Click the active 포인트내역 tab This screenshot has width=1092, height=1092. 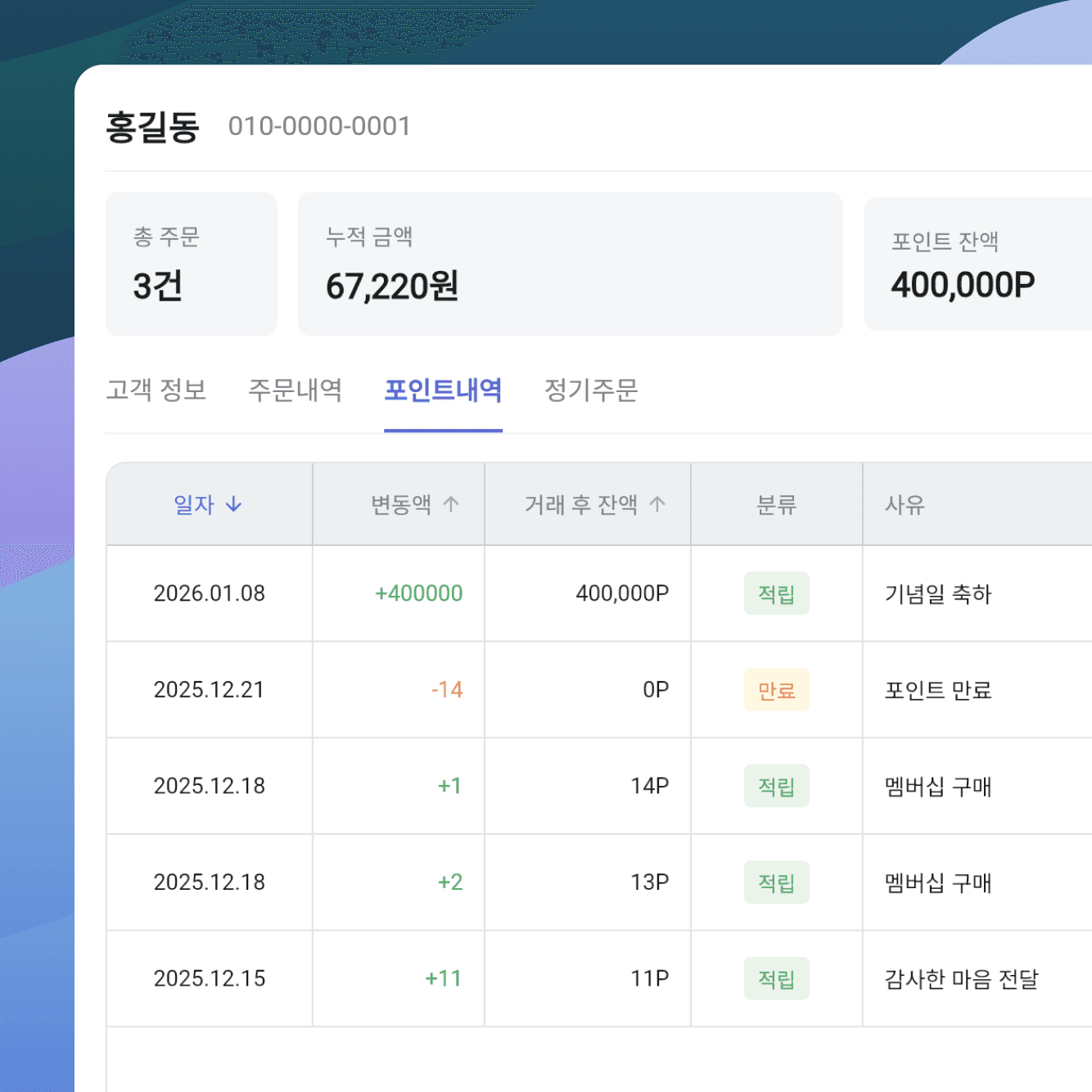tap(443, 391)
